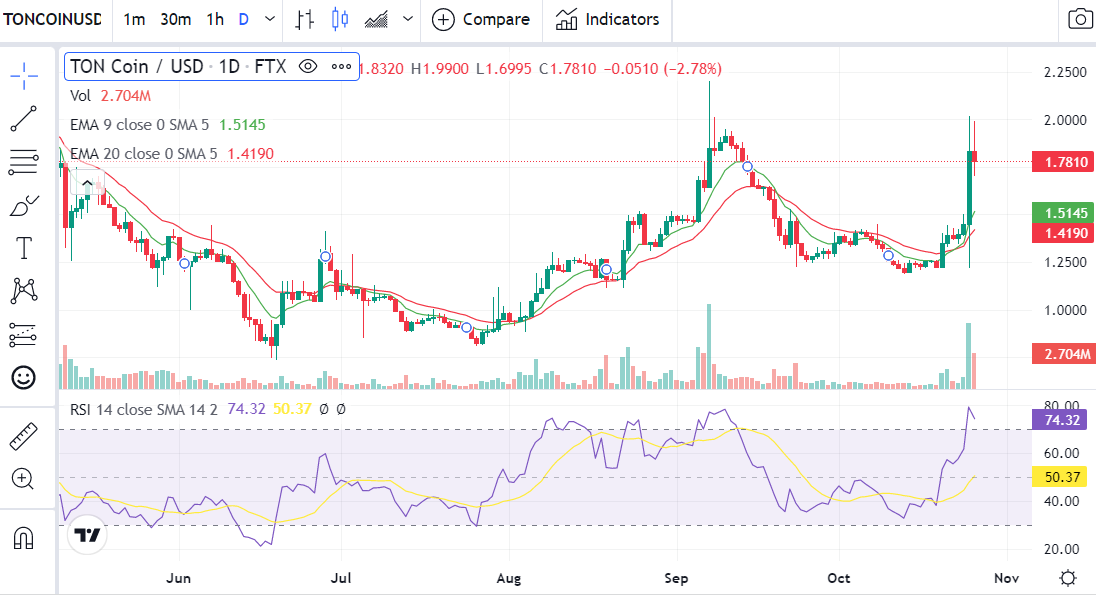The height and width of the screenshot is (595, 1096).
Task: Open the Indicators menu
Action: (x=607, y=20)
